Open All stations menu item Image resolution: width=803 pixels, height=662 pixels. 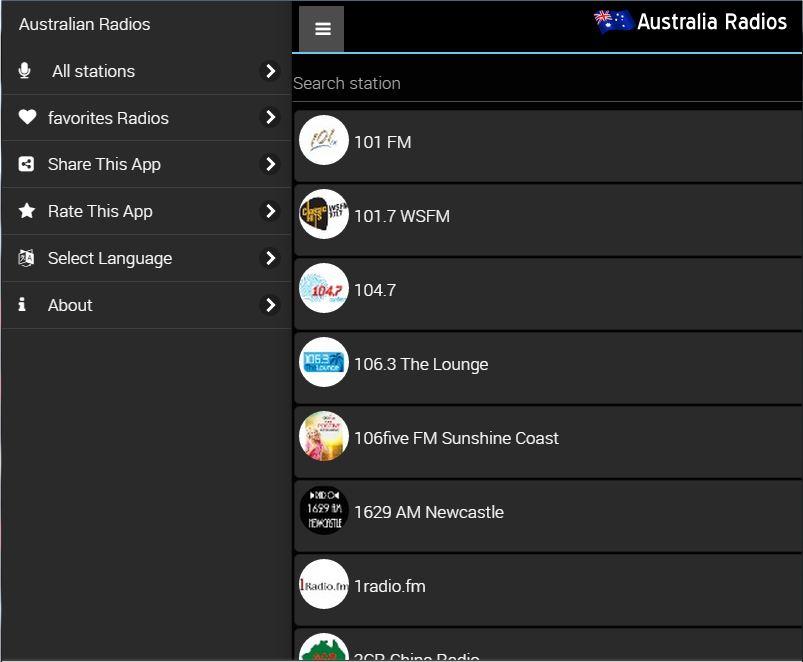pos(146,71)
